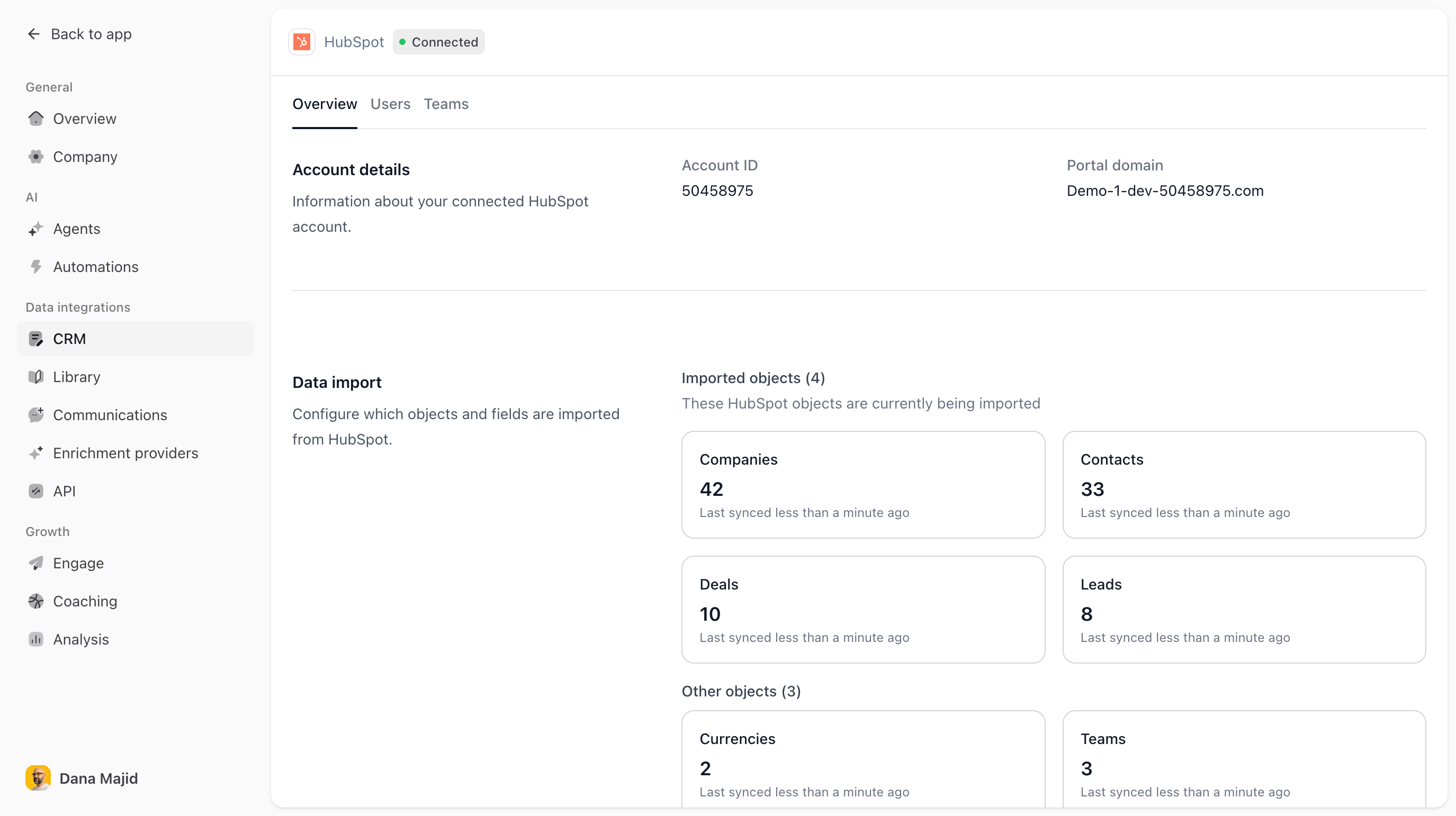The height and width of the screenshot is (816, 1456).
Task: Click the portal domain Demo-1-dev-50458975.com
Action: click(1165, 191)
